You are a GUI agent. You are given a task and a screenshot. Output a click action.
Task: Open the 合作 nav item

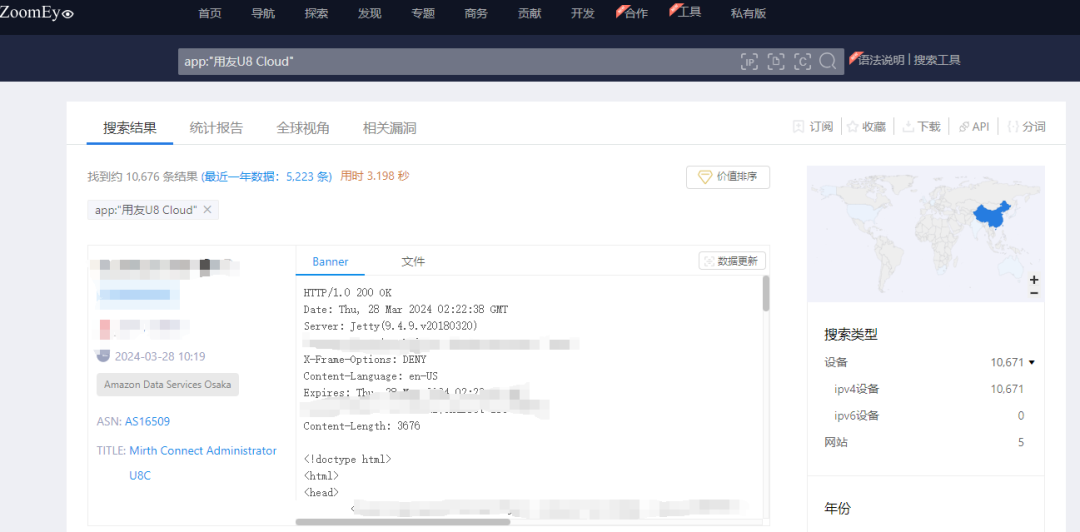point(636,13)
